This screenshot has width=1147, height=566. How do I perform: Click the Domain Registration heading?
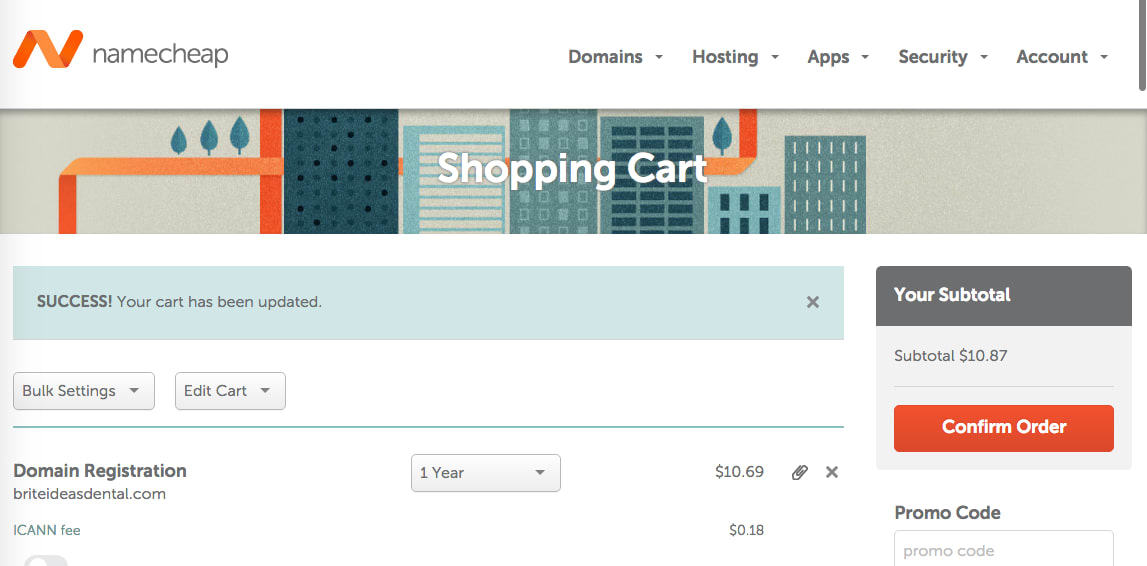100,470
